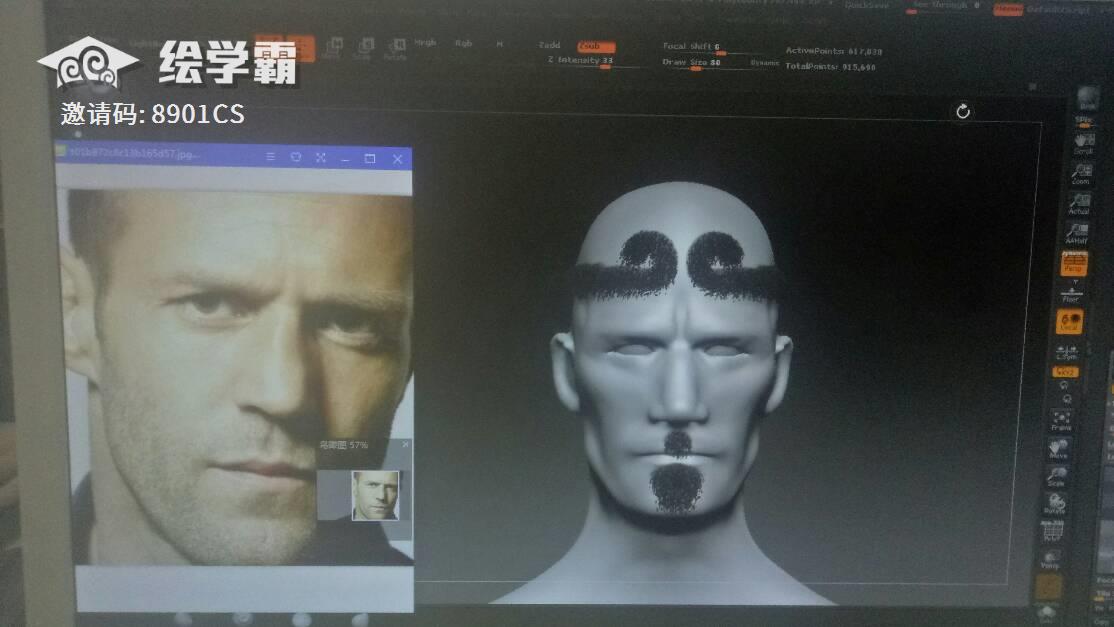This screenshot has width=1114, height=627.
Task: Toggle the Zadd button
Action: click(550, 45)
